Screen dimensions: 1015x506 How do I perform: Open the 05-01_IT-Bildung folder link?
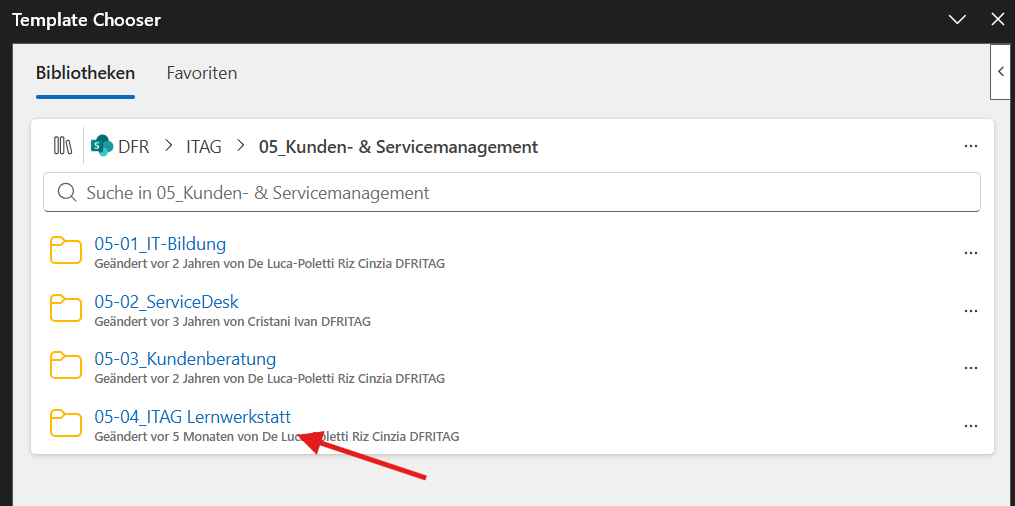click(160, 244)
